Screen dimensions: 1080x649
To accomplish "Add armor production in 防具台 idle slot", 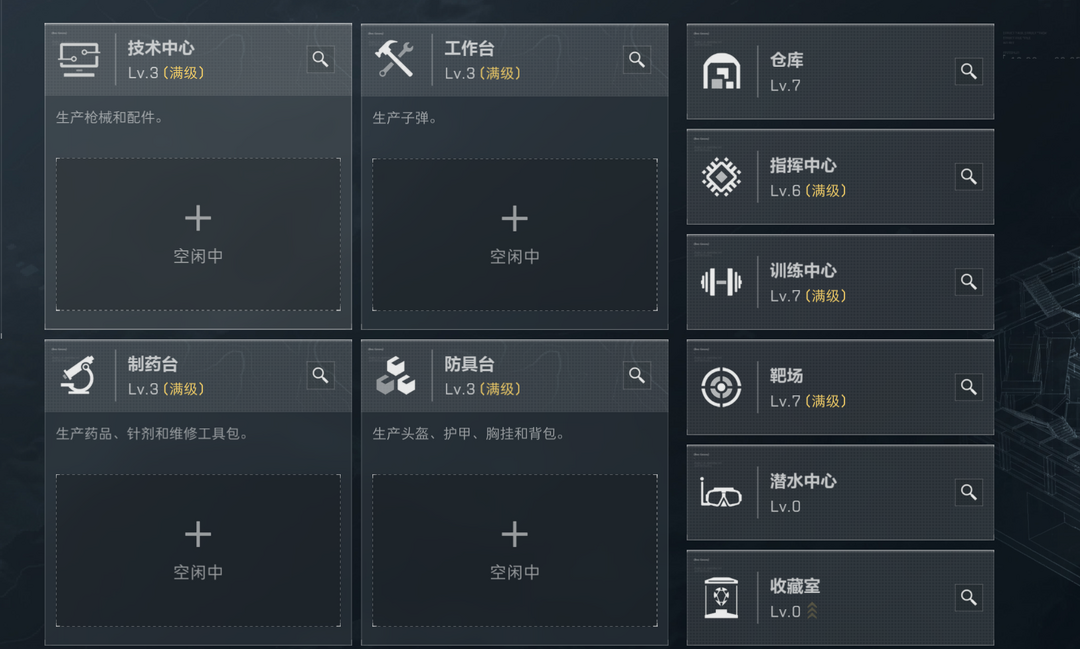I will 515,550.
